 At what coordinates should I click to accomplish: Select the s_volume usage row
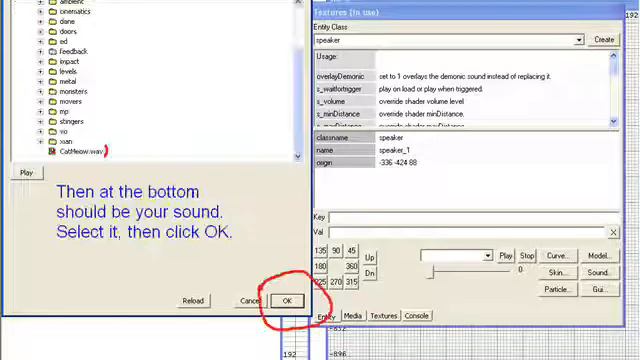(x=461, y=102)
